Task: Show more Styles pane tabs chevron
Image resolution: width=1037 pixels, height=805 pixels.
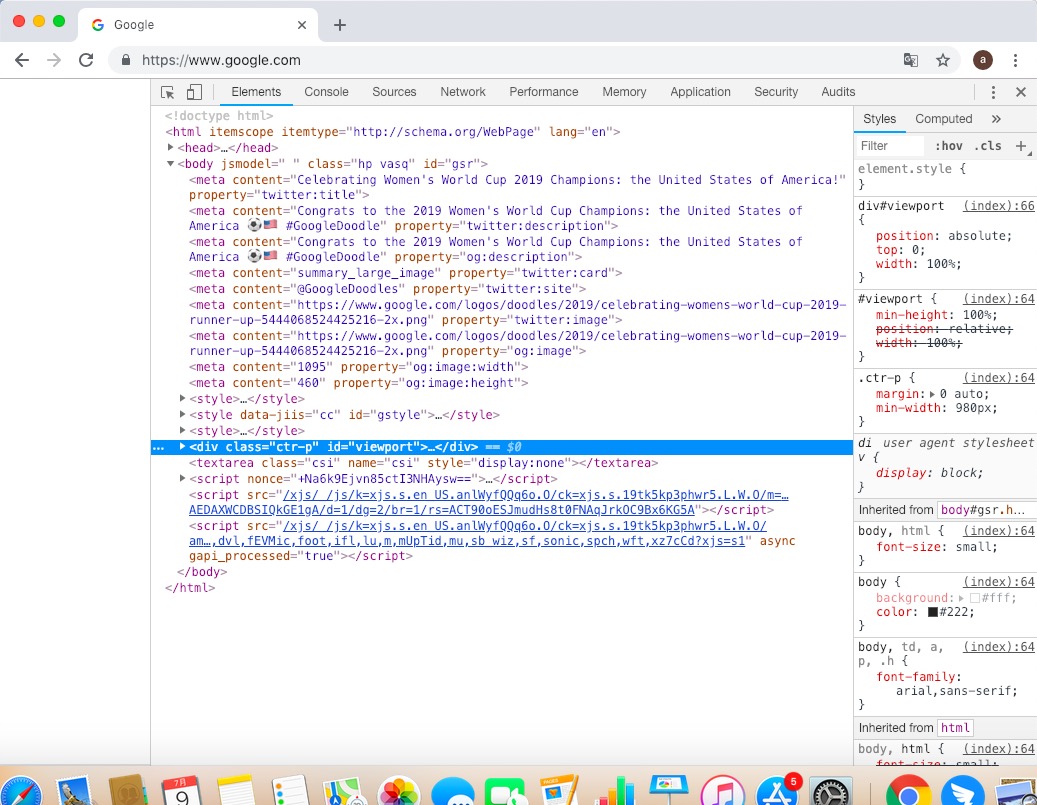Action: point(997,119)
